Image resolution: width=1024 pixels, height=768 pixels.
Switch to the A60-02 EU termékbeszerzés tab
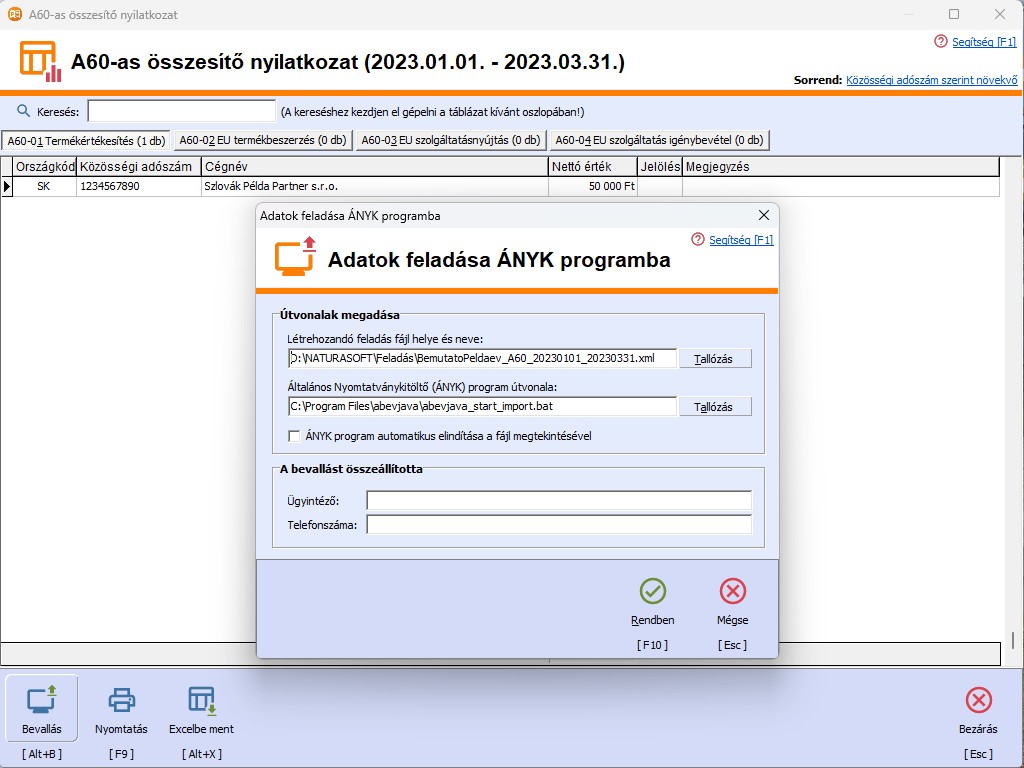pyautogui.click(x=262, y=140)
